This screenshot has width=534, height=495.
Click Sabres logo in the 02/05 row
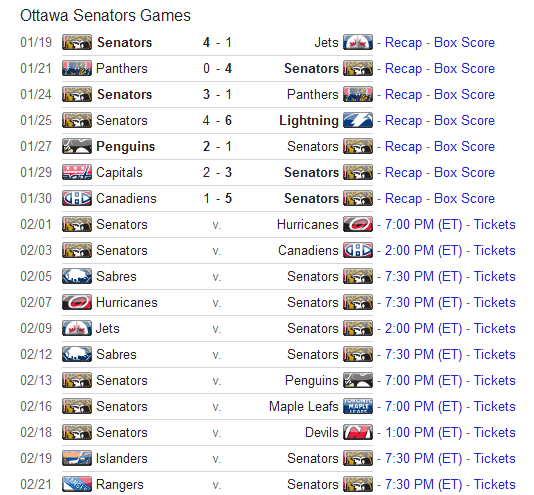click(77, 276)
